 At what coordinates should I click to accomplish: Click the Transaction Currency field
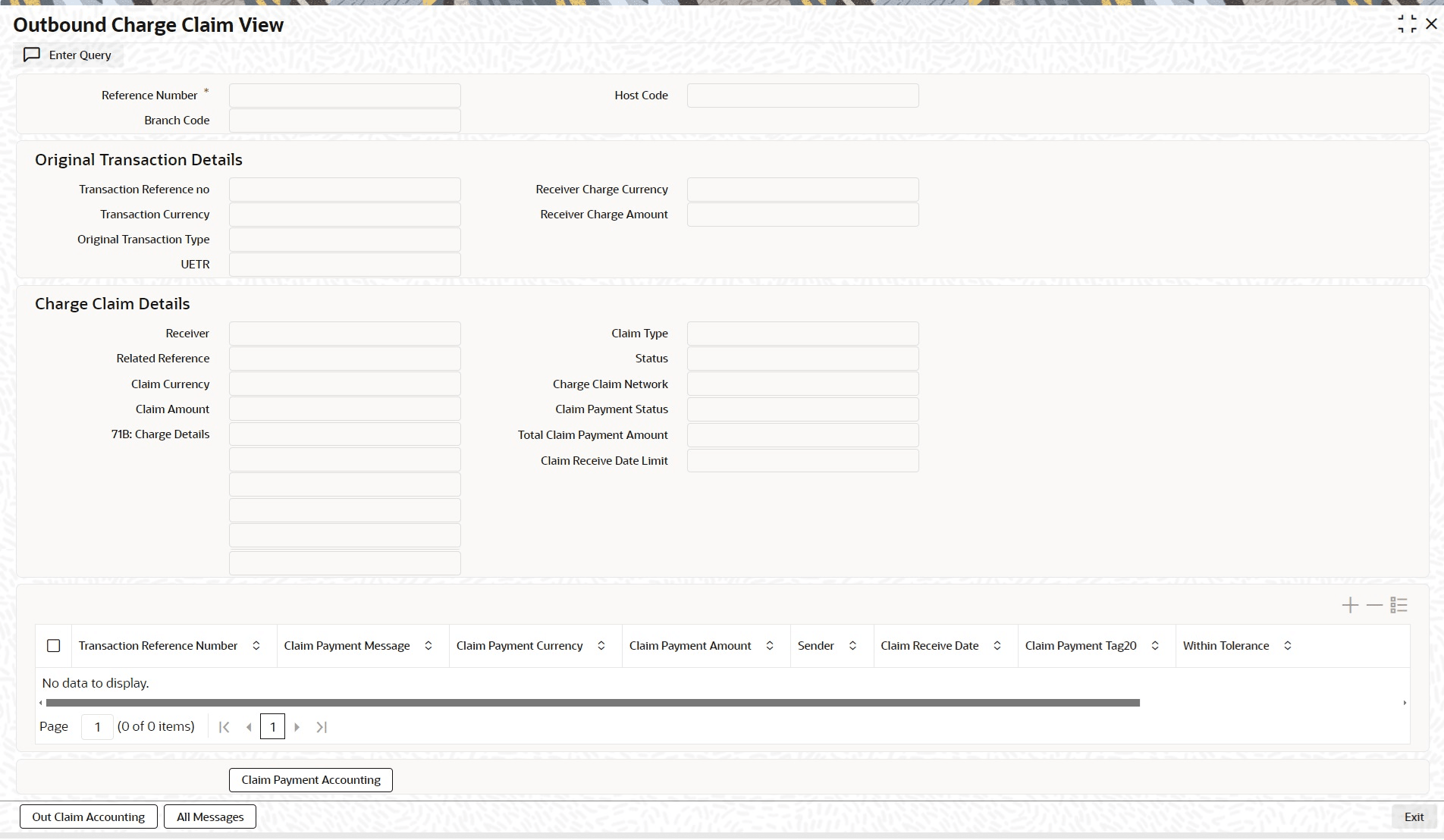click(x=345, y=215)
